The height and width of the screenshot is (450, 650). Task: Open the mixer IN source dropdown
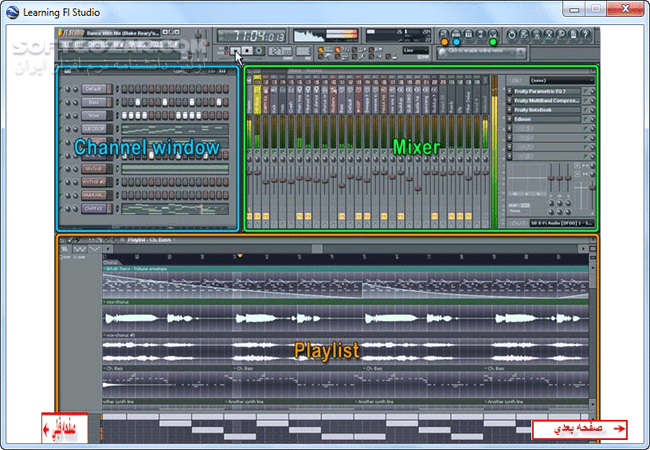tap(562, 80)
